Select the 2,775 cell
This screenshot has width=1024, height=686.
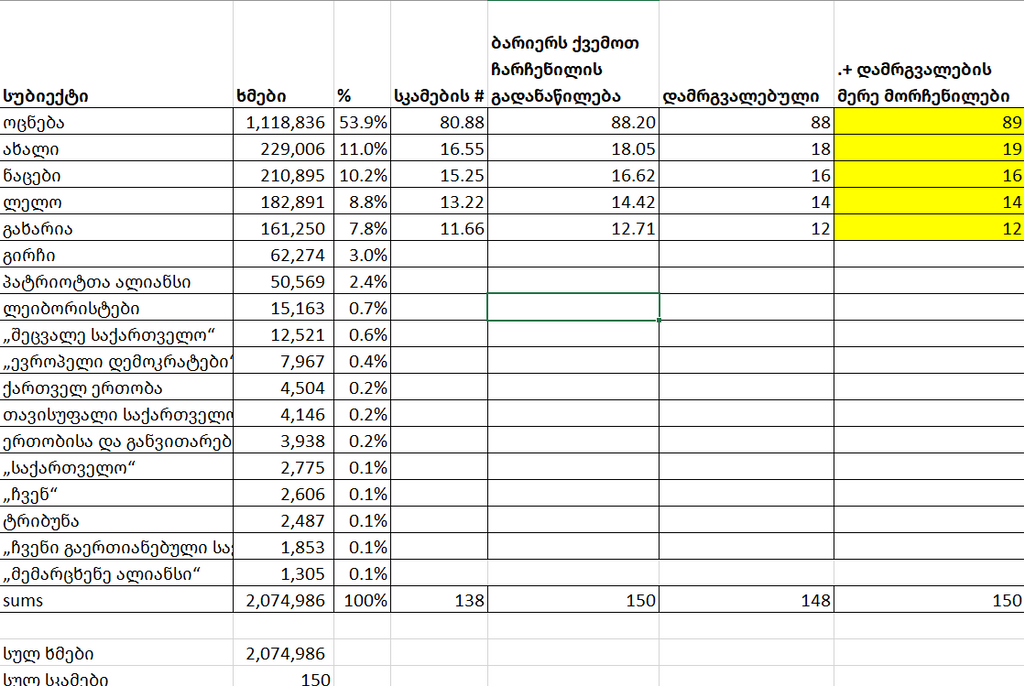pos(283,468)
